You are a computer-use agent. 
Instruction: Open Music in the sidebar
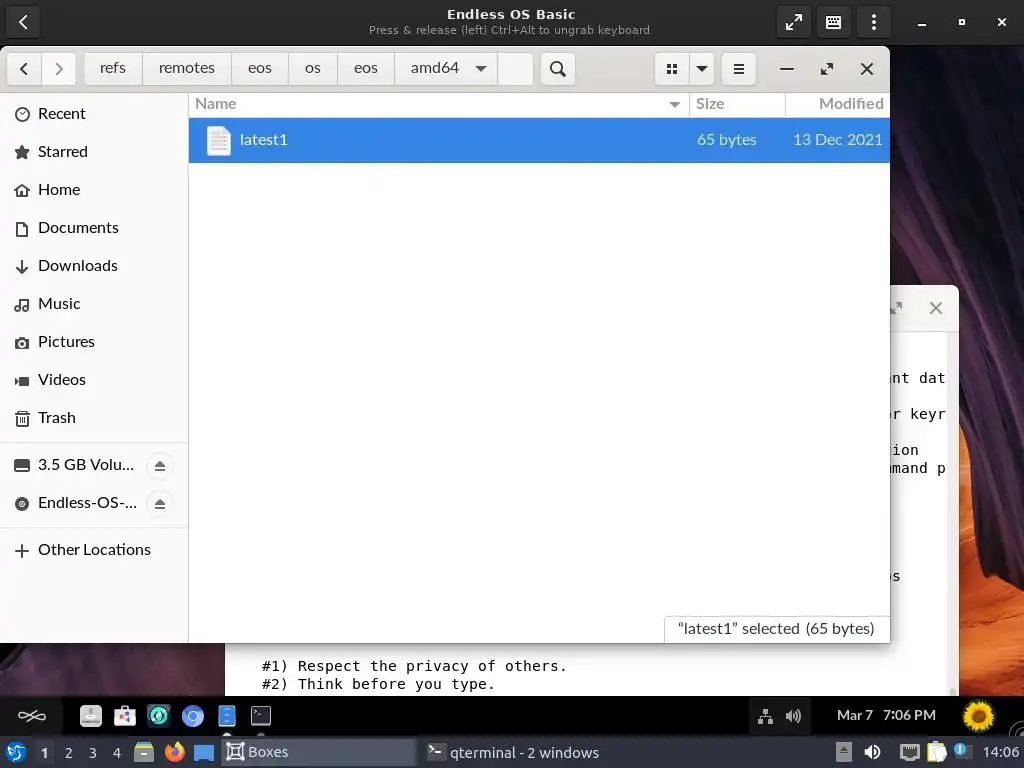click(94, 304)
